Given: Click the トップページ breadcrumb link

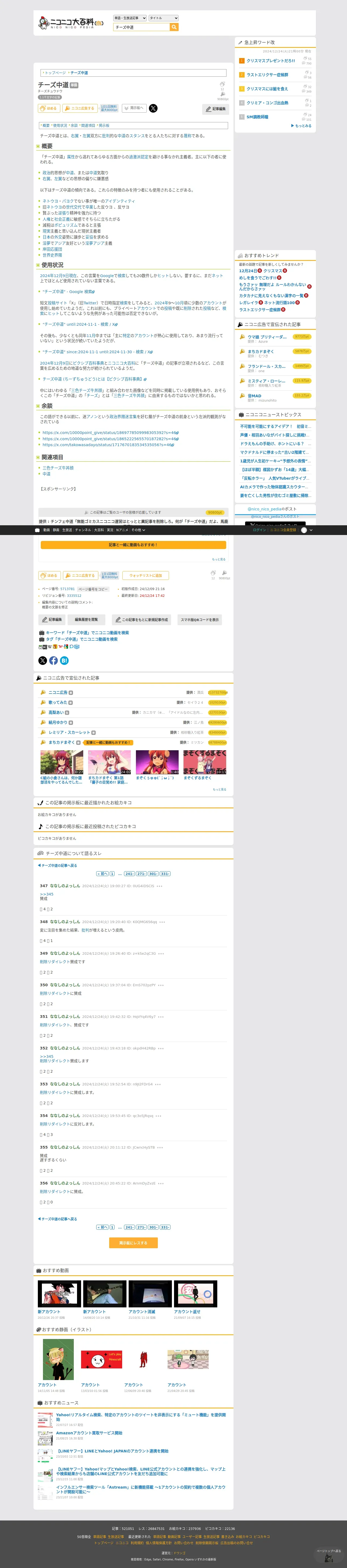Looking at the screenshot, I should pos(55,73).
